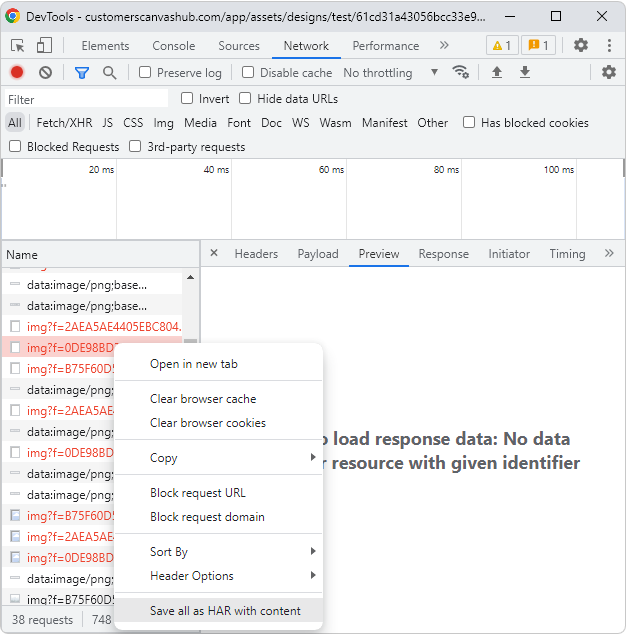Viewport: 626px width, 634px height.
Task: Import HAR file upload arrow icon
Action: point(497,72)
